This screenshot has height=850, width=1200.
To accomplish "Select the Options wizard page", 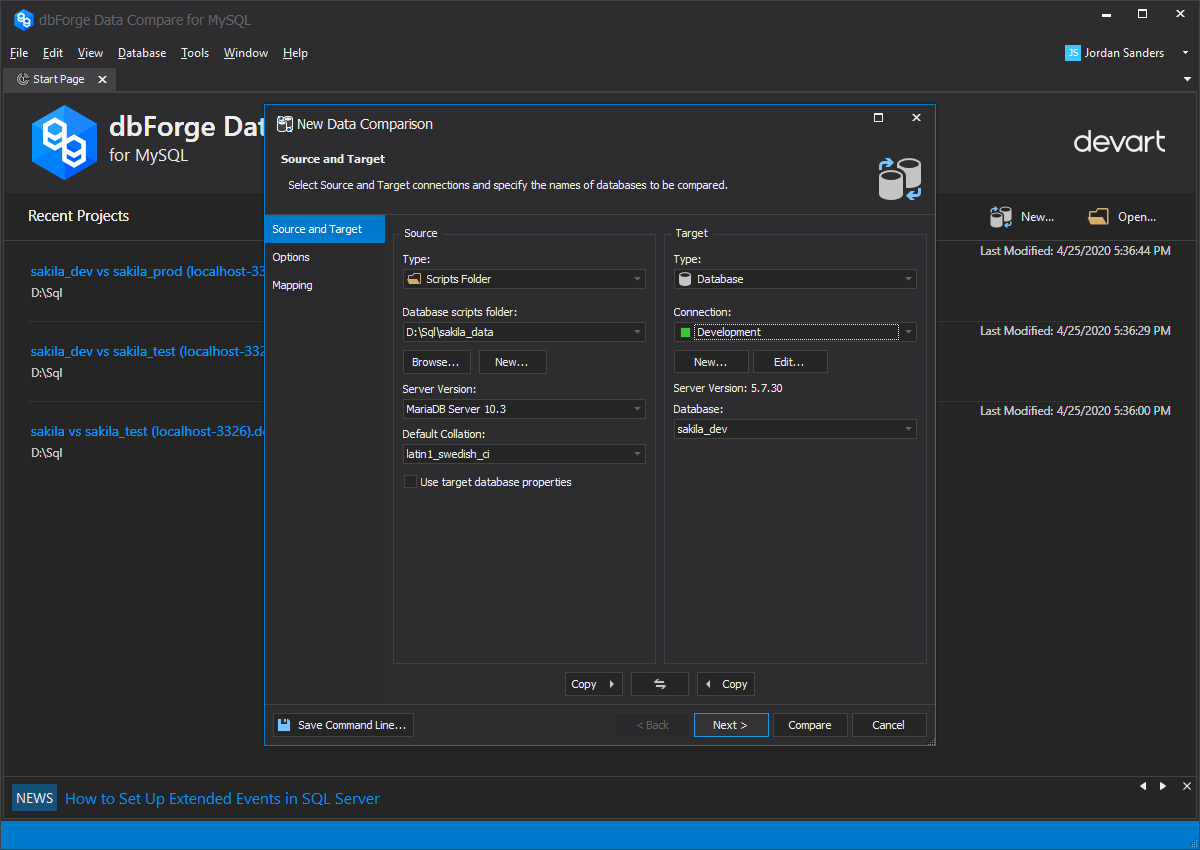I will [x=291, y=257].
